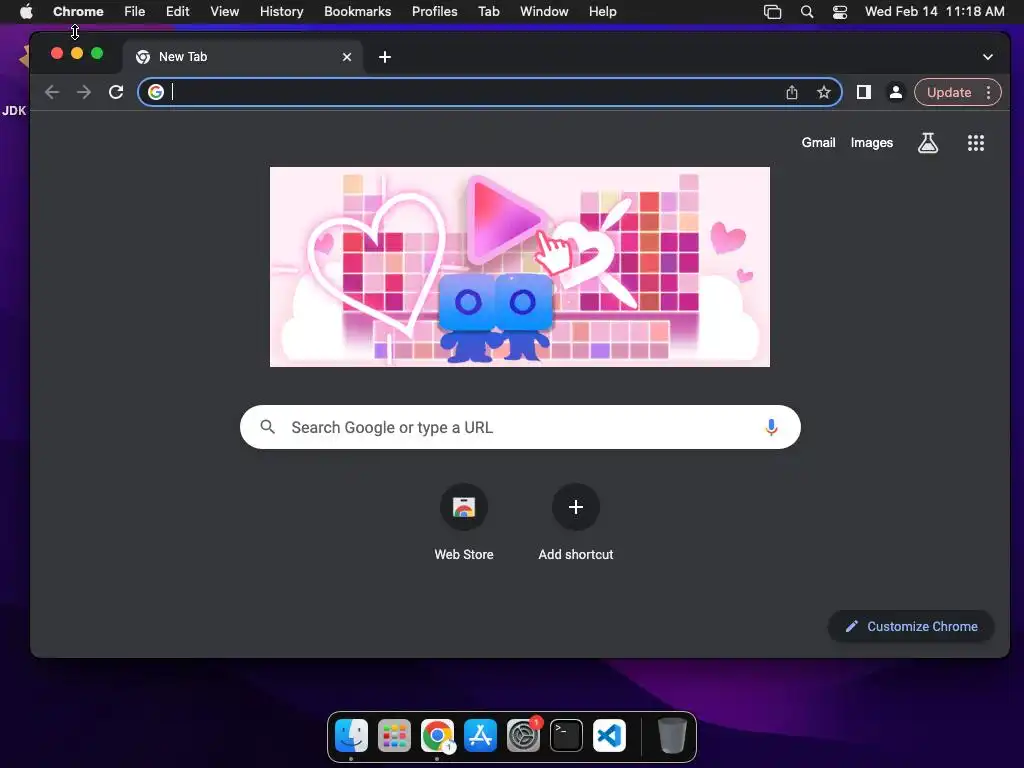
Task: Open the Help menu
Action: (x=602, y=11)
